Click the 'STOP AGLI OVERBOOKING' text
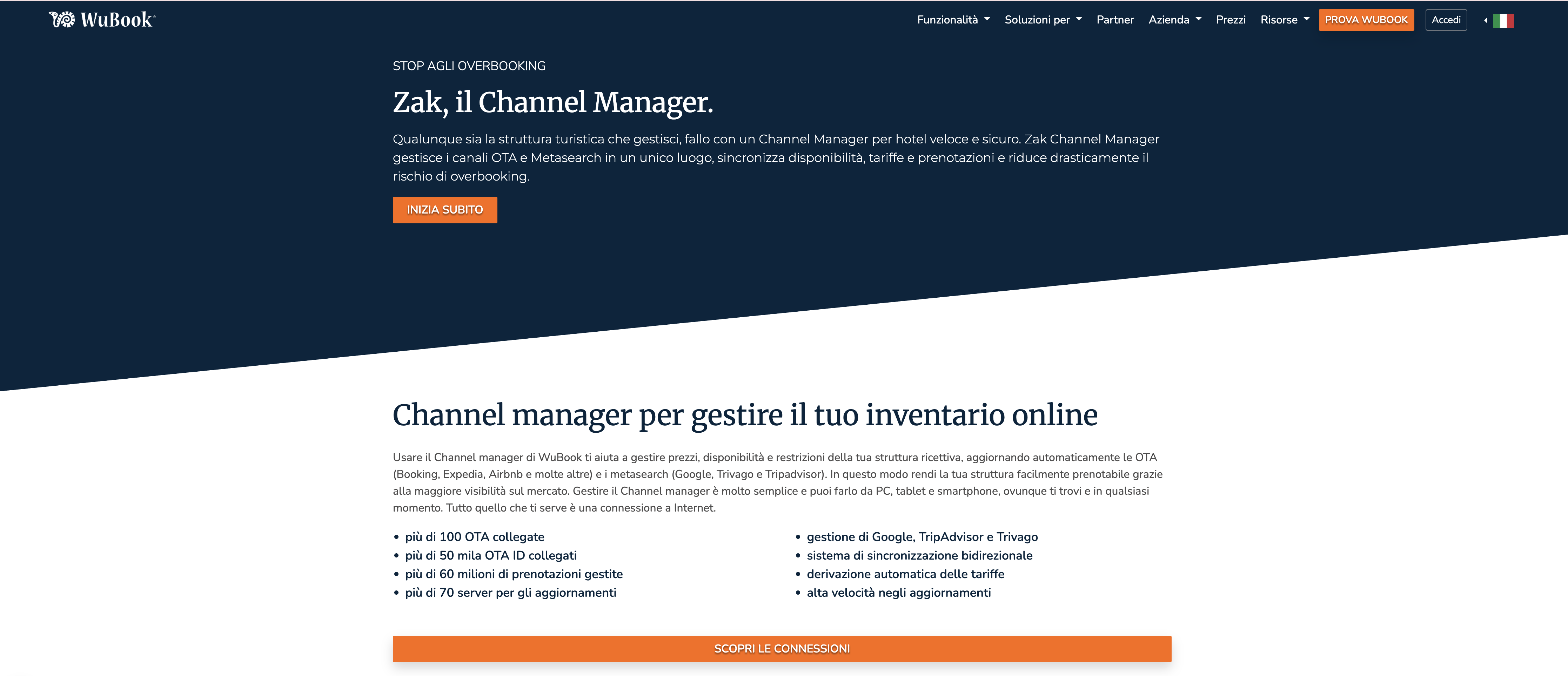 point(469,66)
